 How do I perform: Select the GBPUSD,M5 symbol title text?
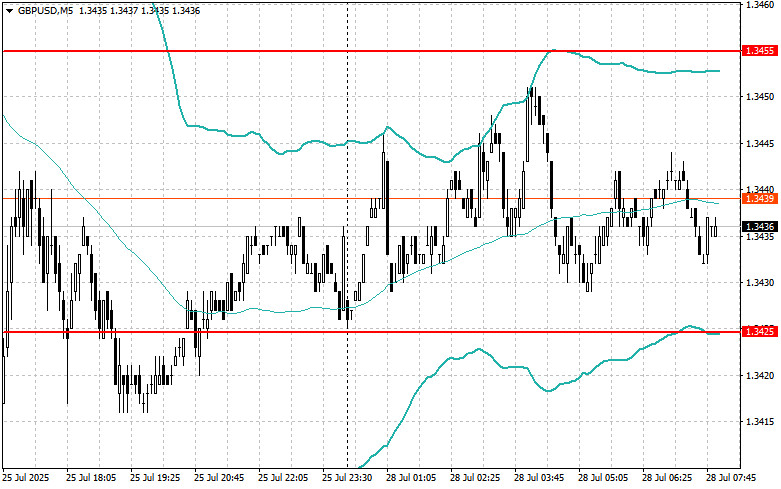(x=45, y=10)
